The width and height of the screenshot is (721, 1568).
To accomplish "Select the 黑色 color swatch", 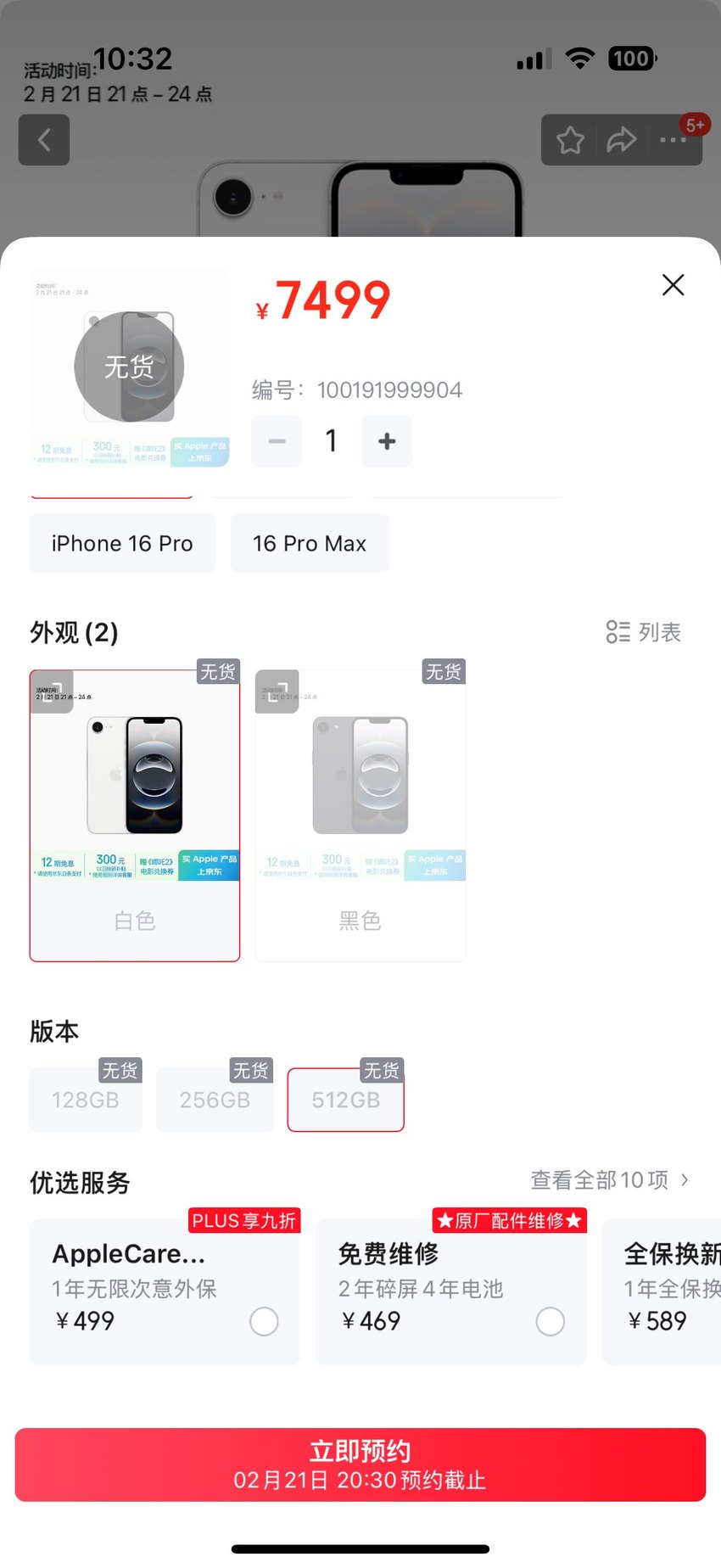I will coord(360,815).
